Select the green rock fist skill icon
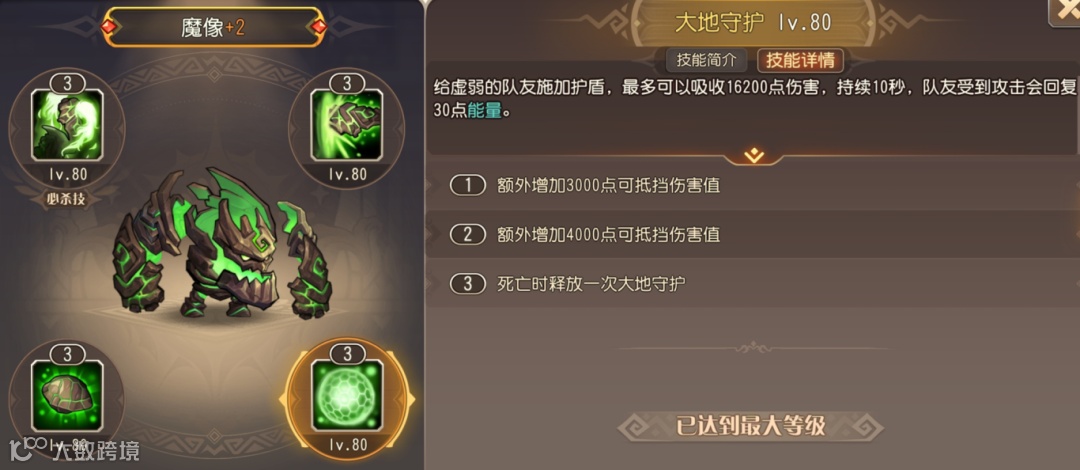The height and width of the screenshot is (470, 1080). coord(346,125)
